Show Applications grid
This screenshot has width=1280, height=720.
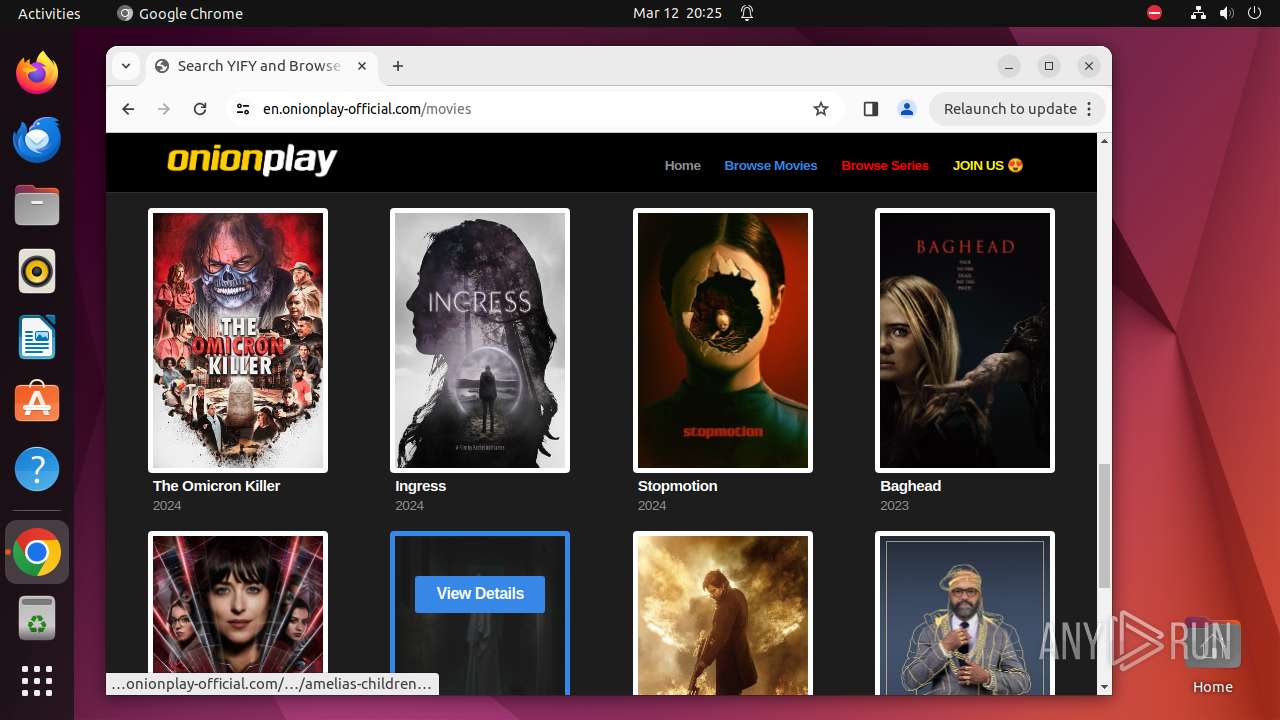[37, 681]
